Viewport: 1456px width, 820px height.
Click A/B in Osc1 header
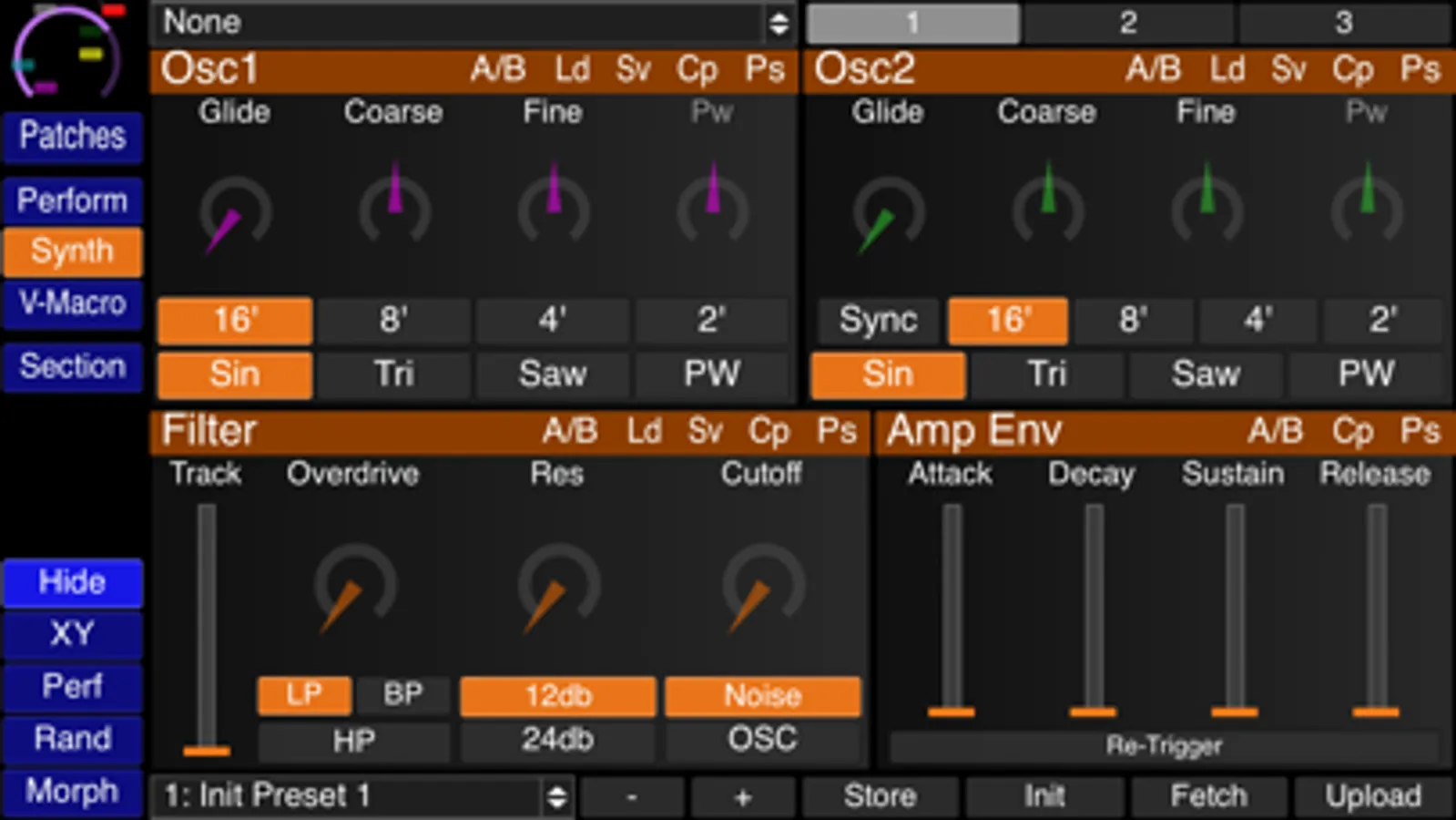tap(498, 69)
